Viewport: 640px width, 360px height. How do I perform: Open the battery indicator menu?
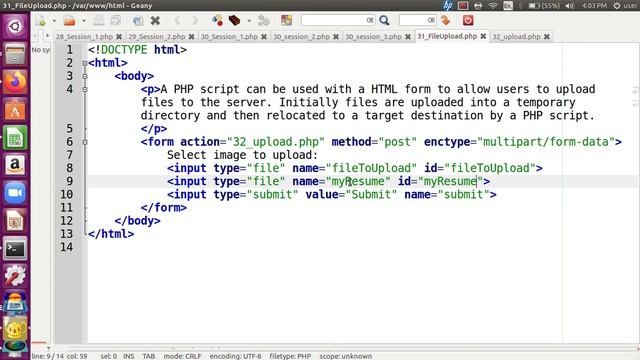coord(544,6)
